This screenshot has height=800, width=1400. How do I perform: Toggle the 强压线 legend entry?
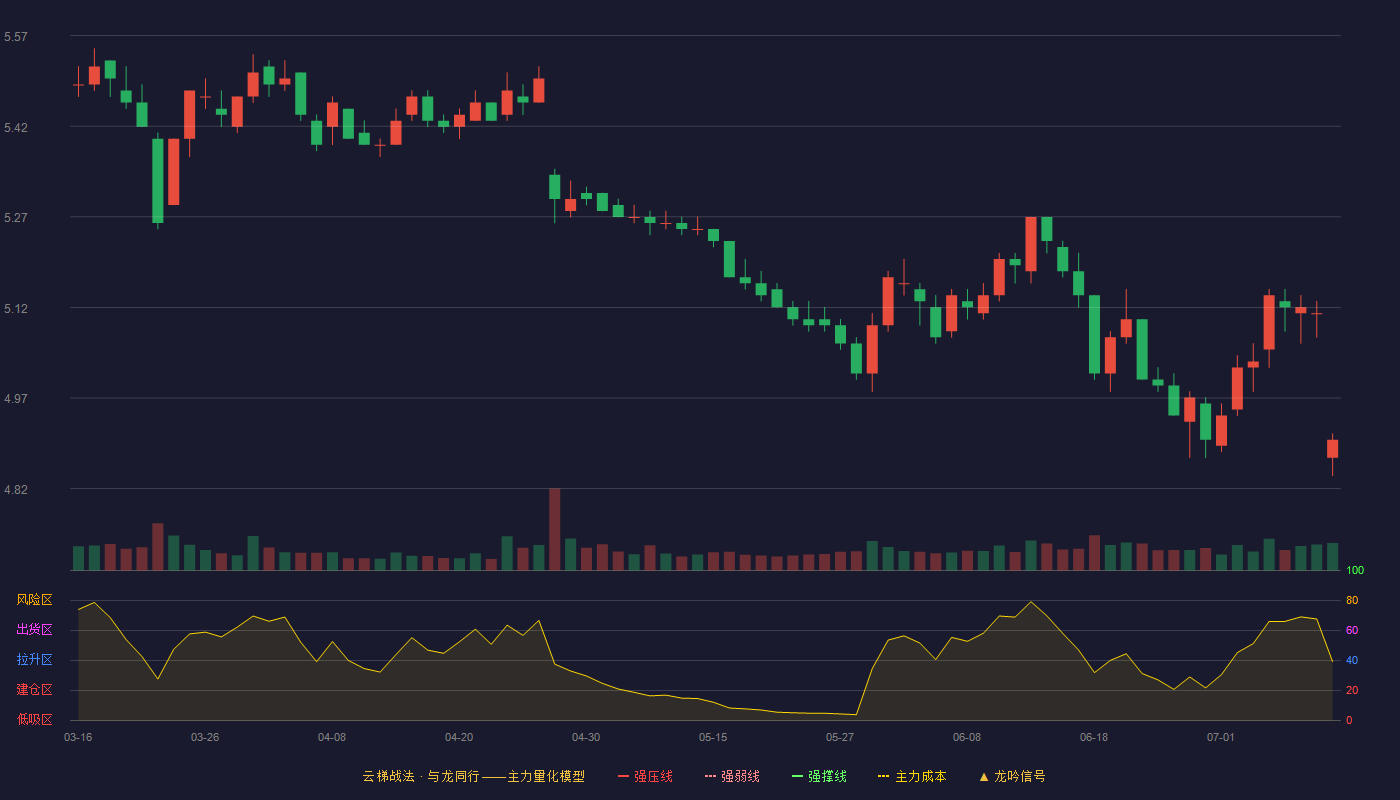[645, 776]
